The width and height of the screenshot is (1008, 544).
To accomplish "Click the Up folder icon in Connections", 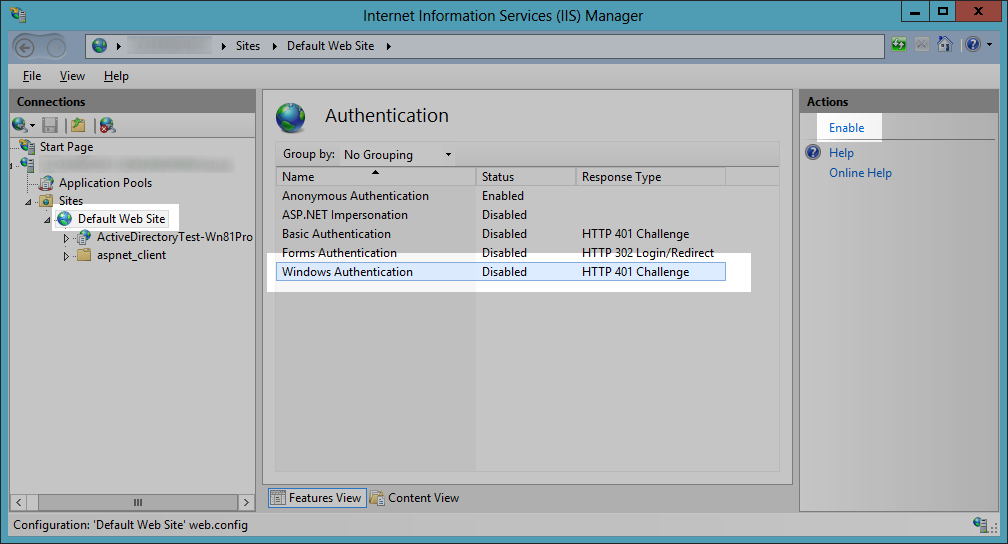I will click(x=78, y=125).
